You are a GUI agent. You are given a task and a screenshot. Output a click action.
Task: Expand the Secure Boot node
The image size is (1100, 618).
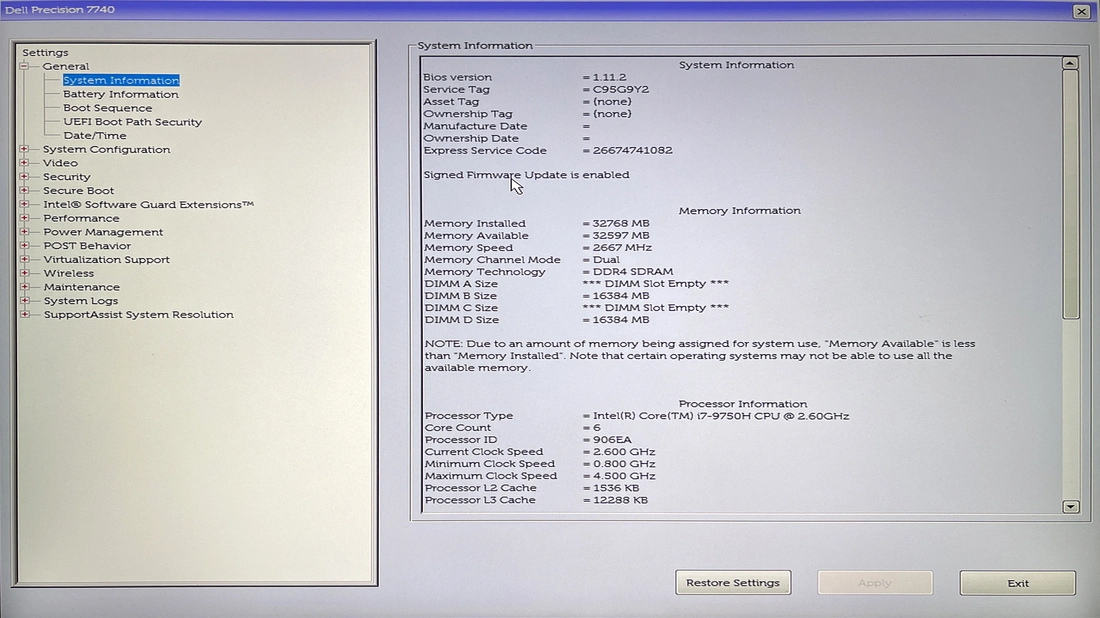[23, 190]
